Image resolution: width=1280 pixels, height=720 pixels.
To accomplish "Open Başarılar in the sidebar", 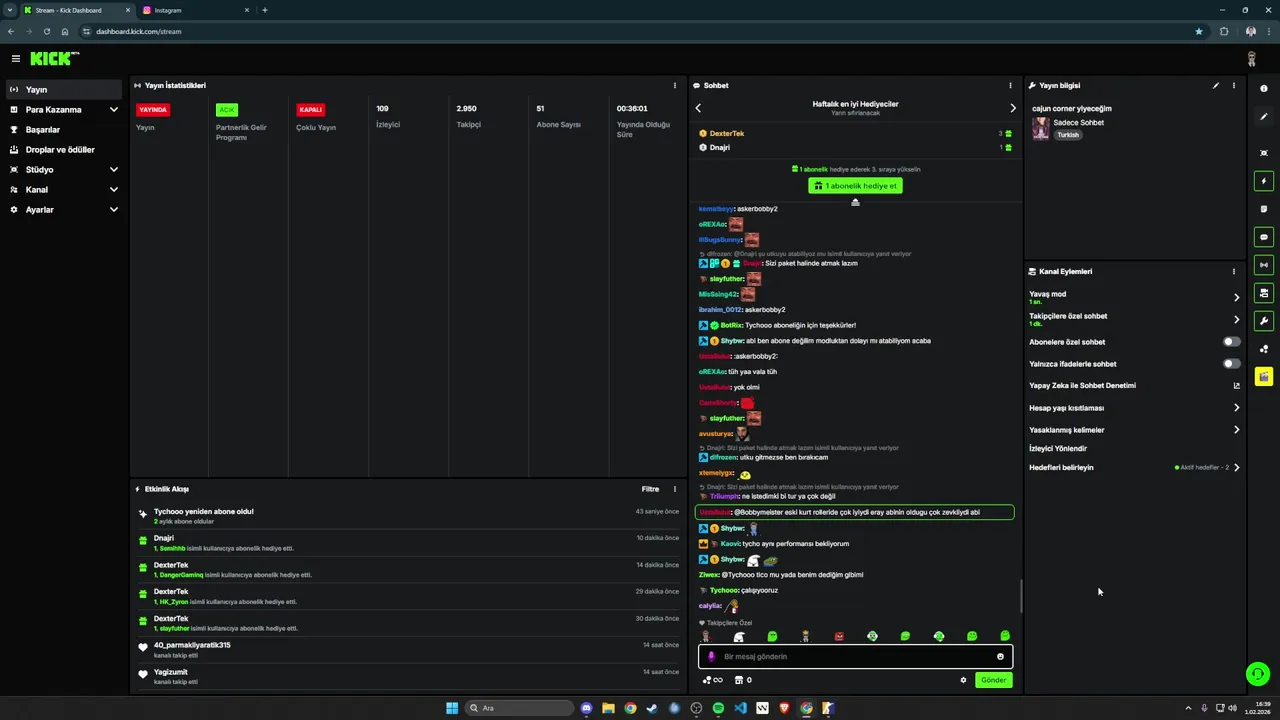I will click(x=64, y=129).
